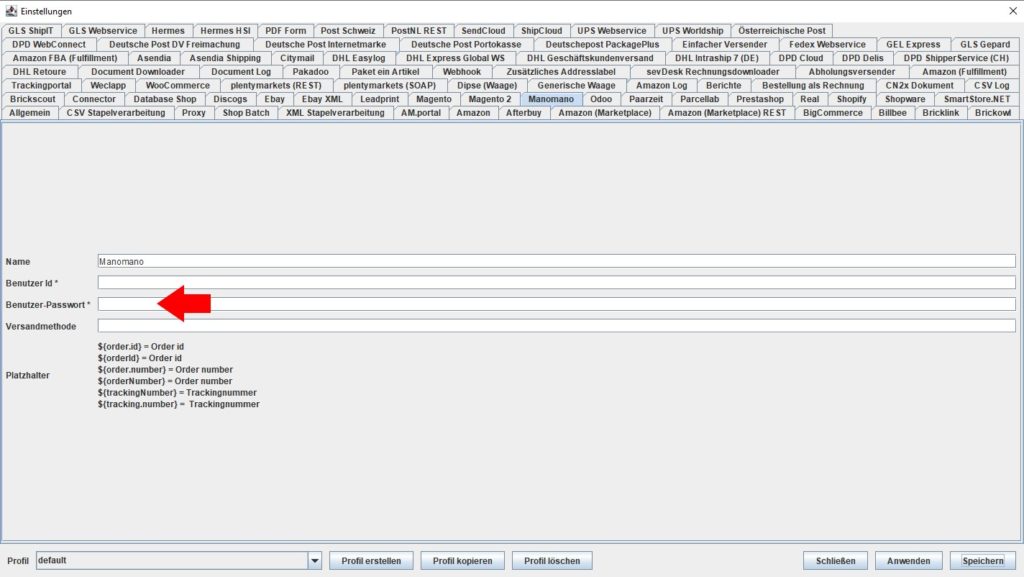Open the Österreichische Post tab

coord(782,31)
